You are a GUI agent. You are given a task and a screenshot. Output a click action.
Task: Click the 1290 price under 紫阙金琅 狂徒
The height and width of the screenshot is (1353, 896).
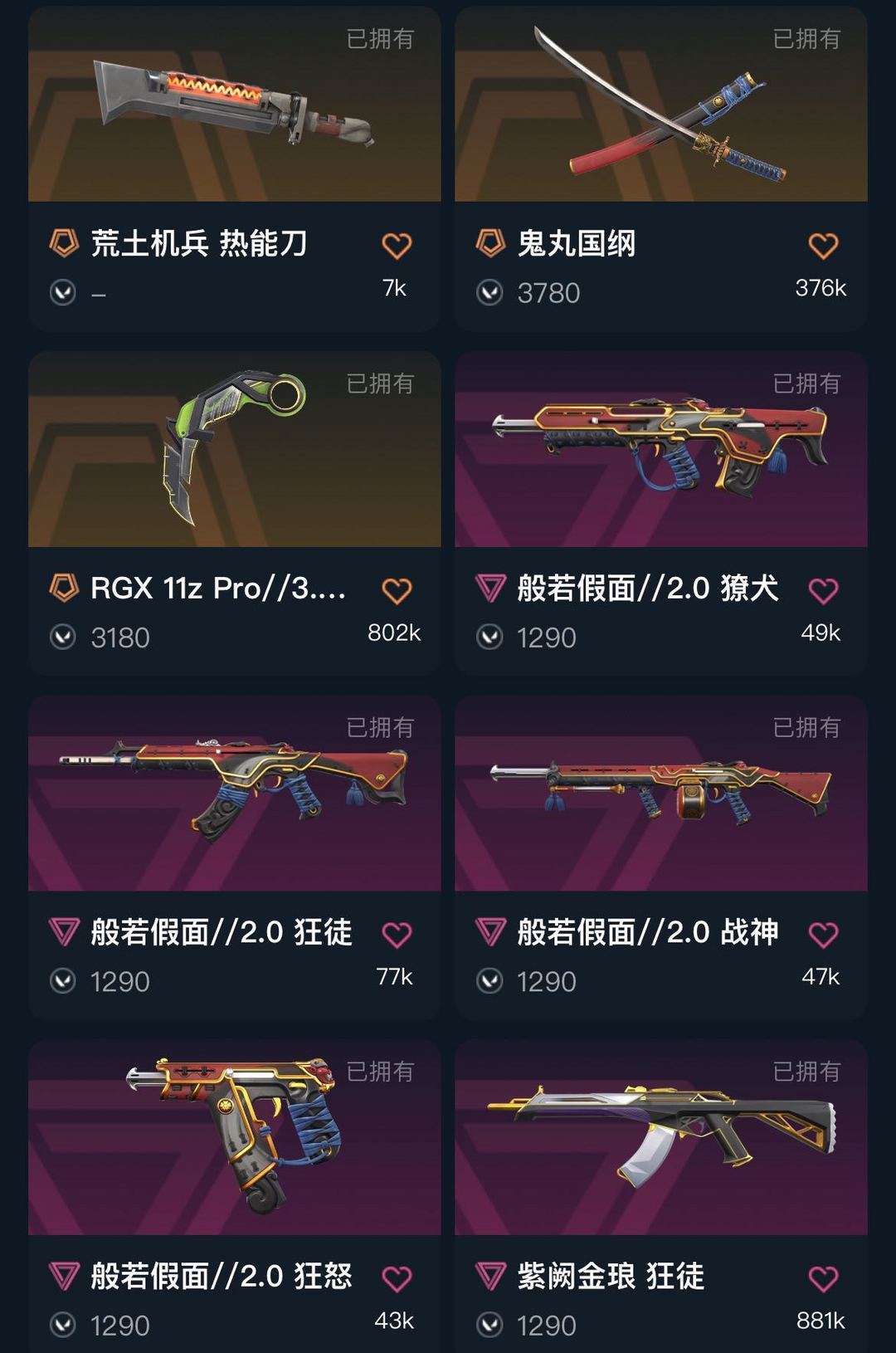(x=547, y=1326)
